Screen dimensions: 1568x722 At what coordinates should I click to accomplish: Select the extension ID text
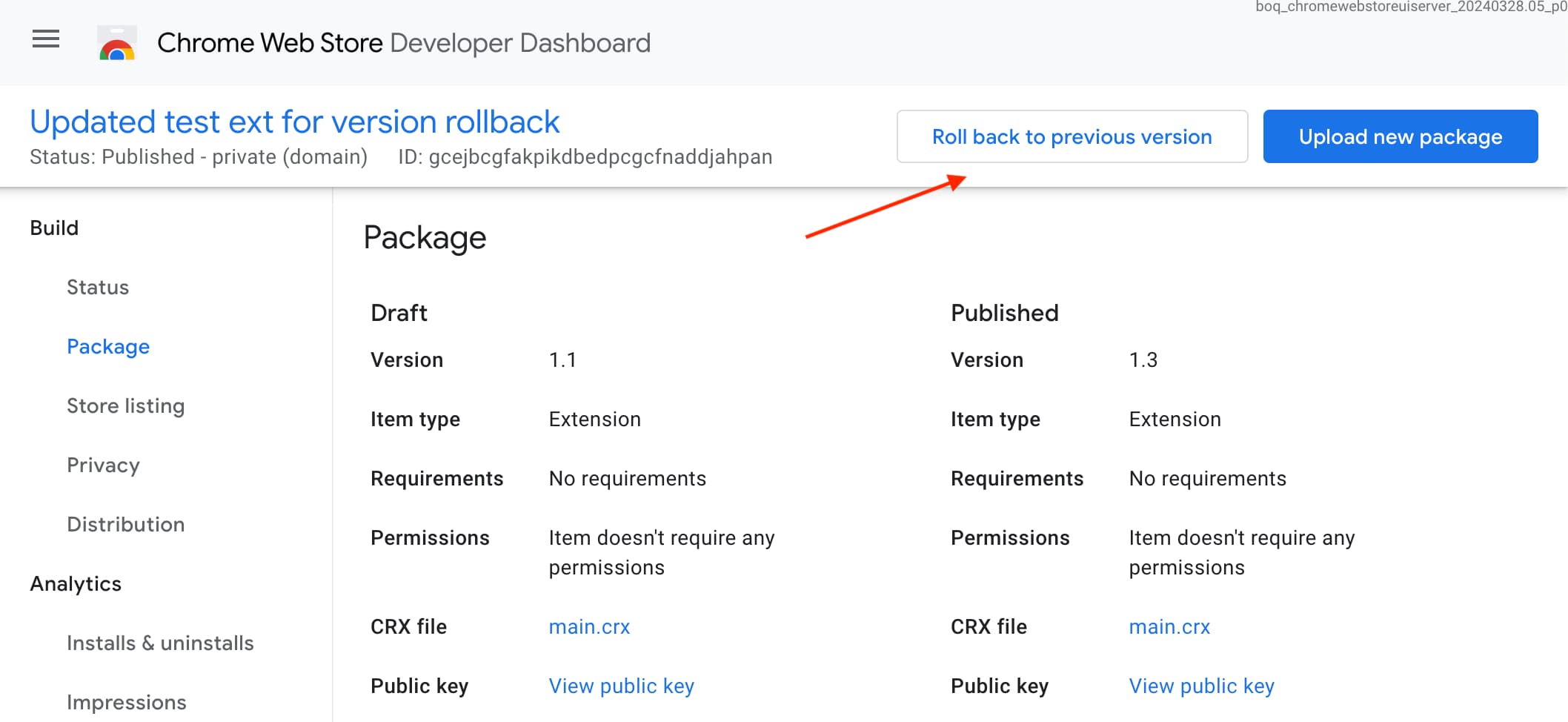[601, 156]
